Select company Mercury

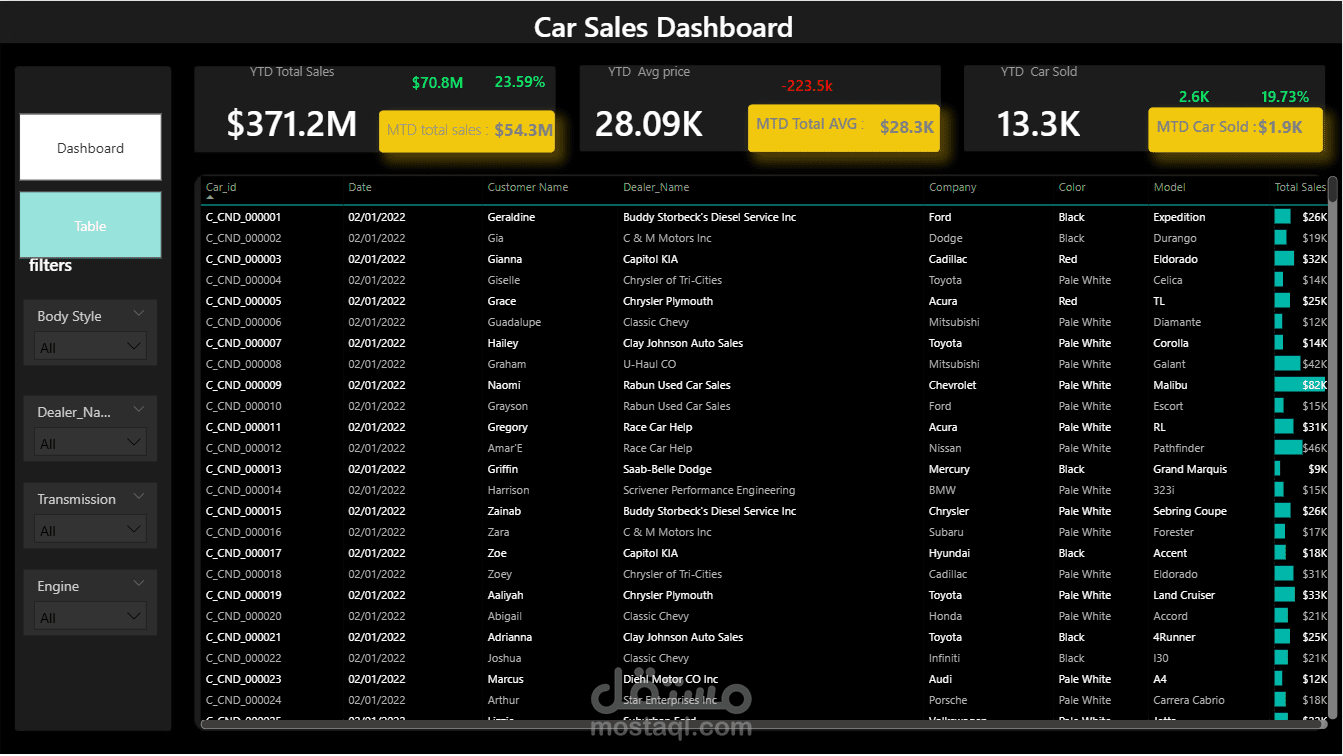(949, 469)
